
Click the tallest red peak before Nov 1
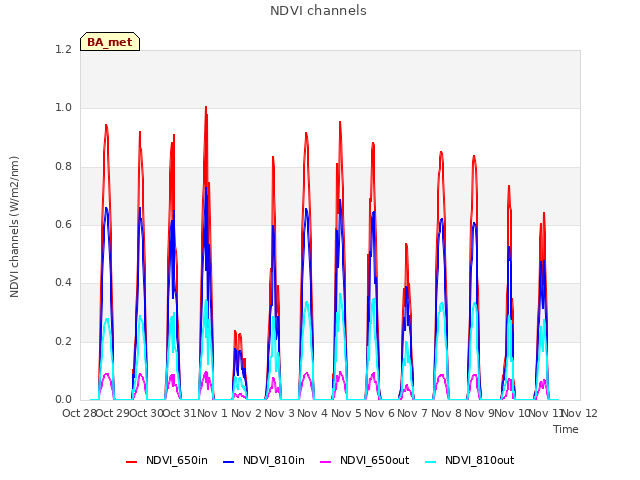tap(206, 108)
